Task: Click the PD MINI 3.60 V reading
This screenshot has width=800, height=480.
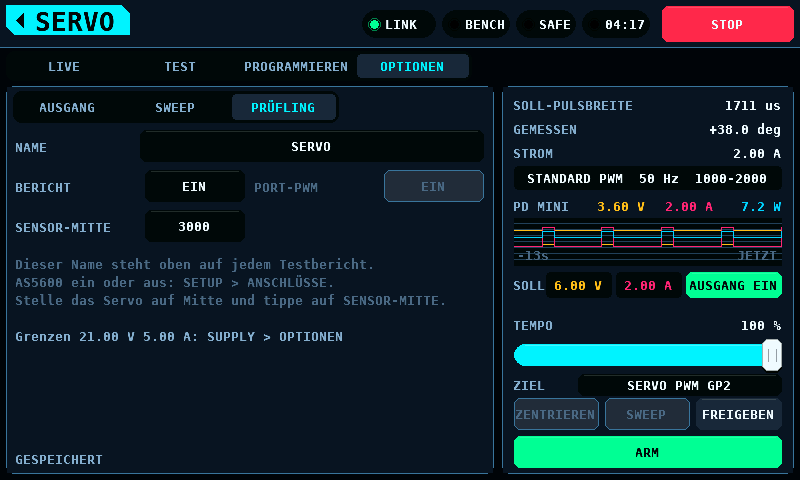Action: pos(621,207)
